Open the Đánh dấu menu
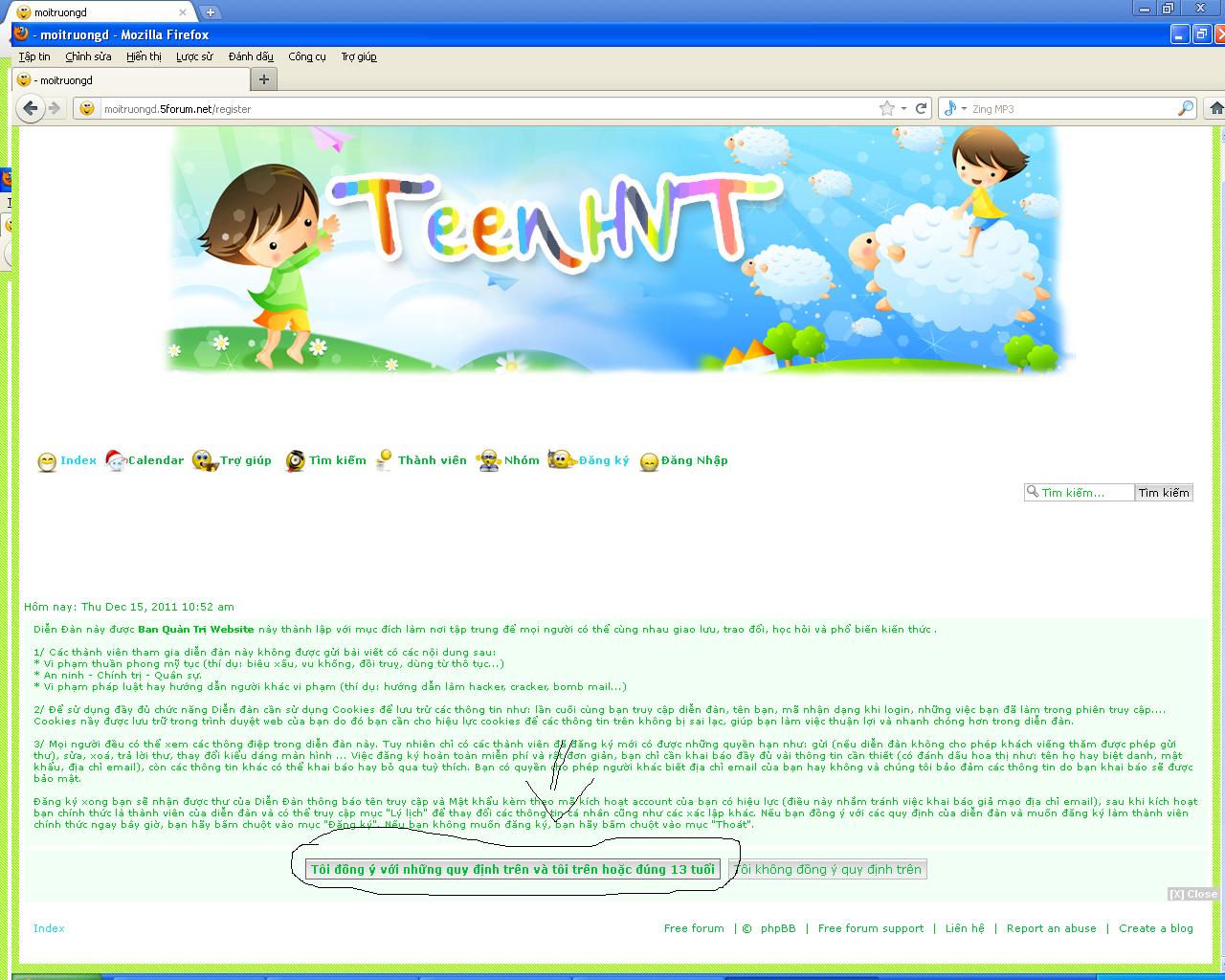 251,56
